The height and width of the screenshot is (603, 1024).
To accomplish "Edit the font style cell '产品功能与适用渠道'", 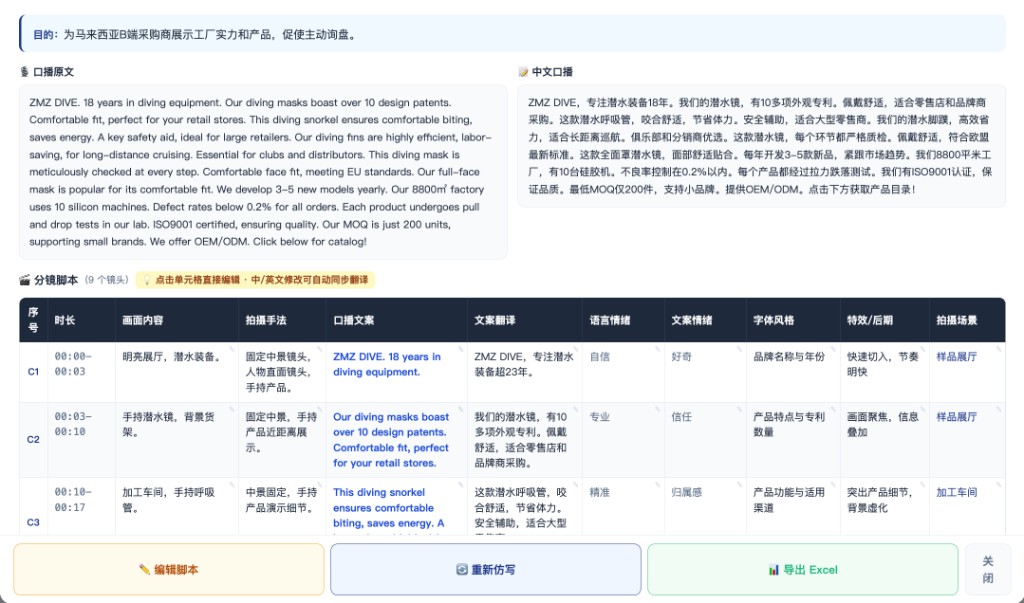I will point(793,507).
